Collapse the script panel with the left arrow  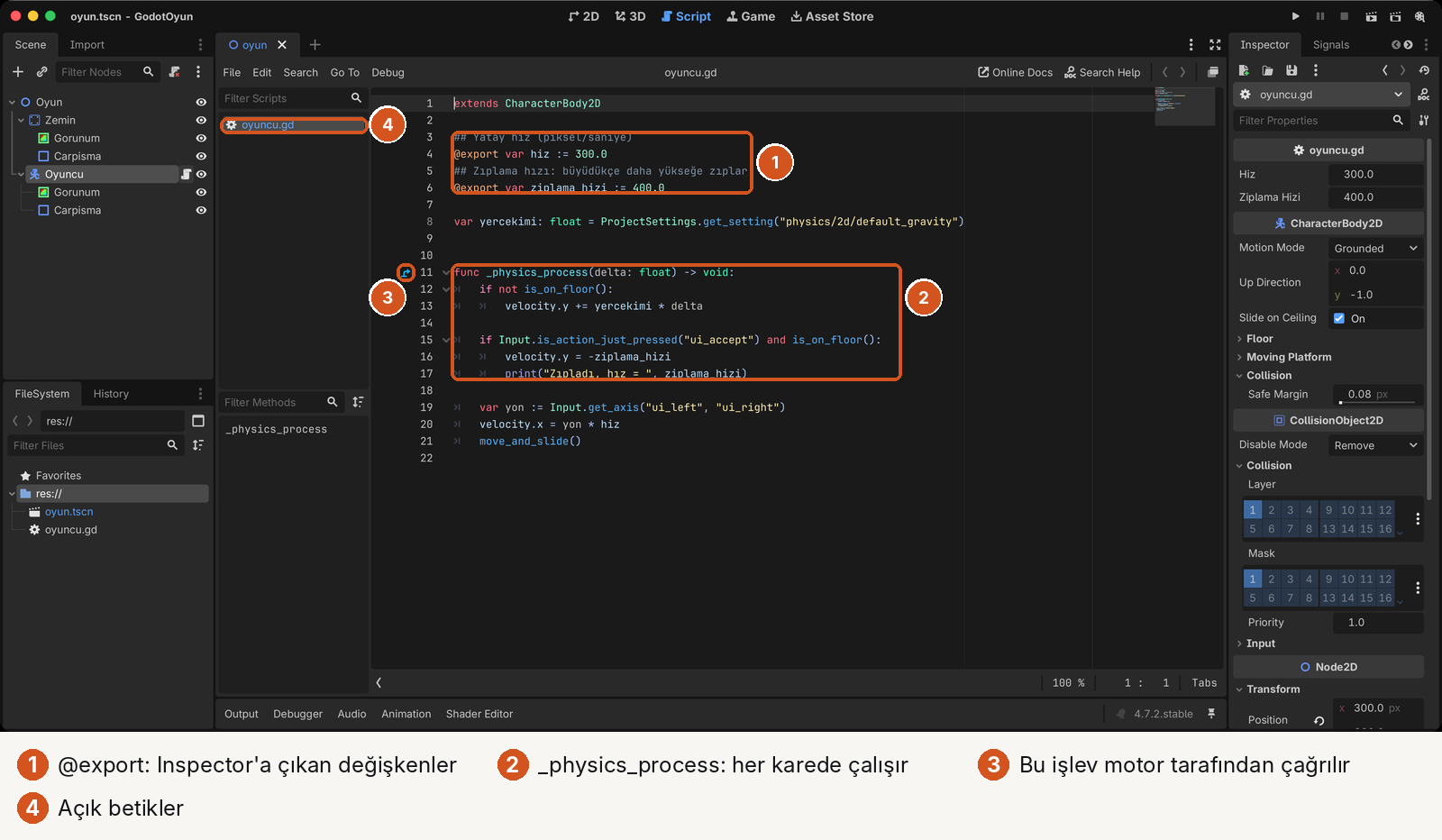click(x=379, y=683)
